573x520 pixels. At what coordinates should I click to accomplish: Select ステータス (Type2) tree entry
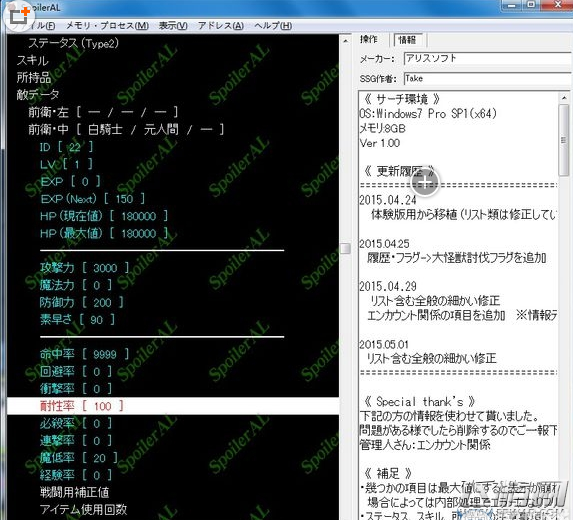(73, 43)
